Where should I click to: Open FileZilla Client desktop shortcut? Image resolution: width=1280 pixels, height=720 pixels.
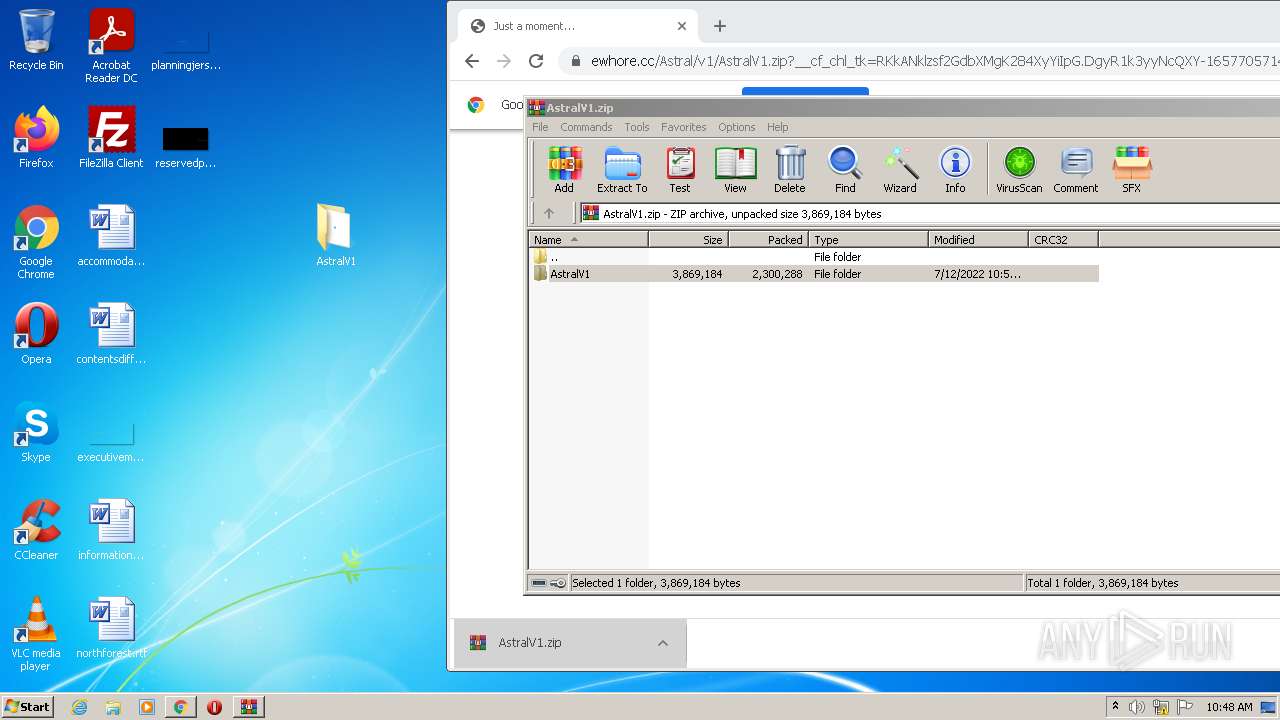coord(111,138)
